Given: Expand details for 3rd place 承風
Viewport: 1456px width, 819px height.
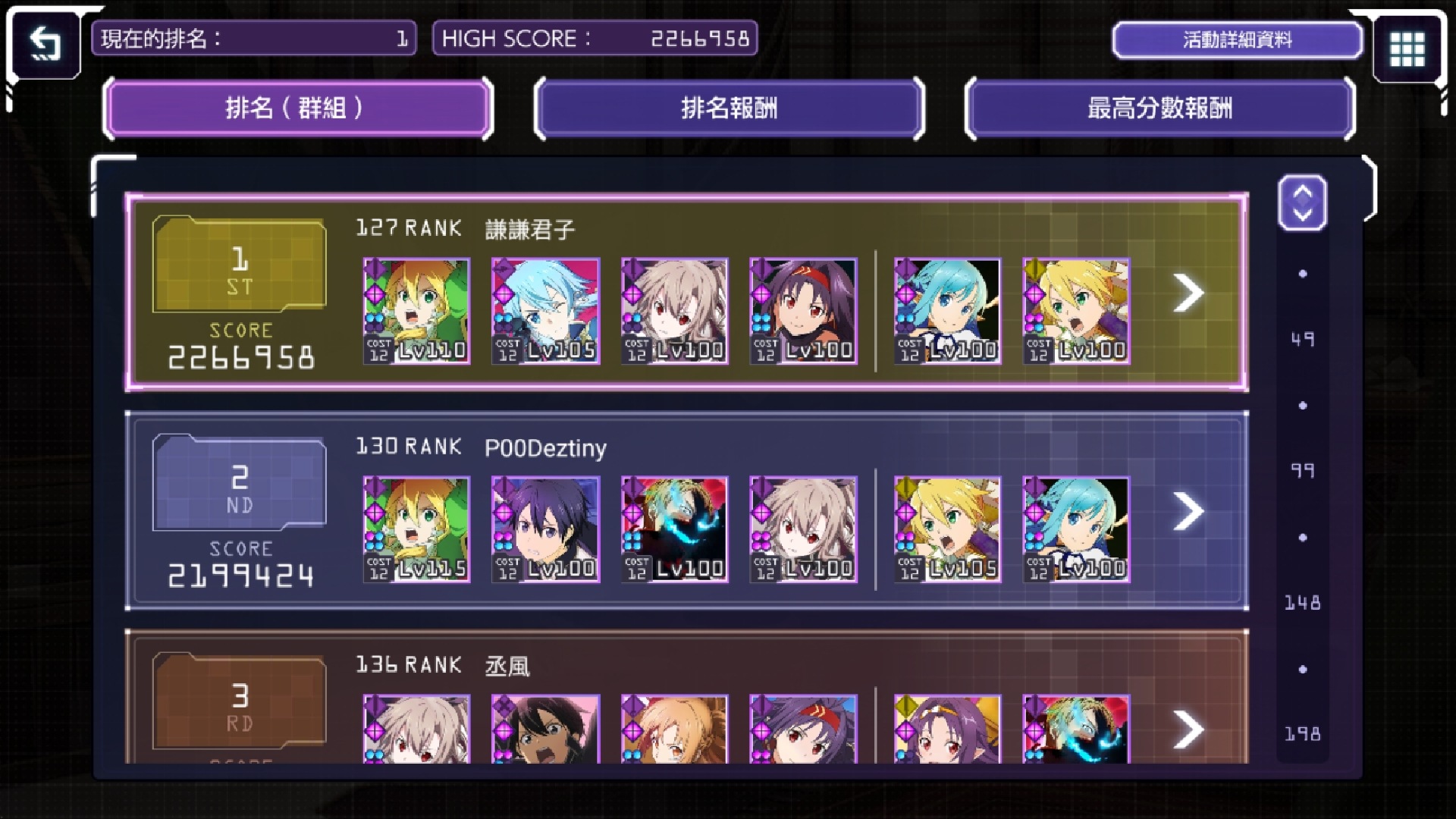Looking at the screenshot, I should click(x=1188, y=729).
